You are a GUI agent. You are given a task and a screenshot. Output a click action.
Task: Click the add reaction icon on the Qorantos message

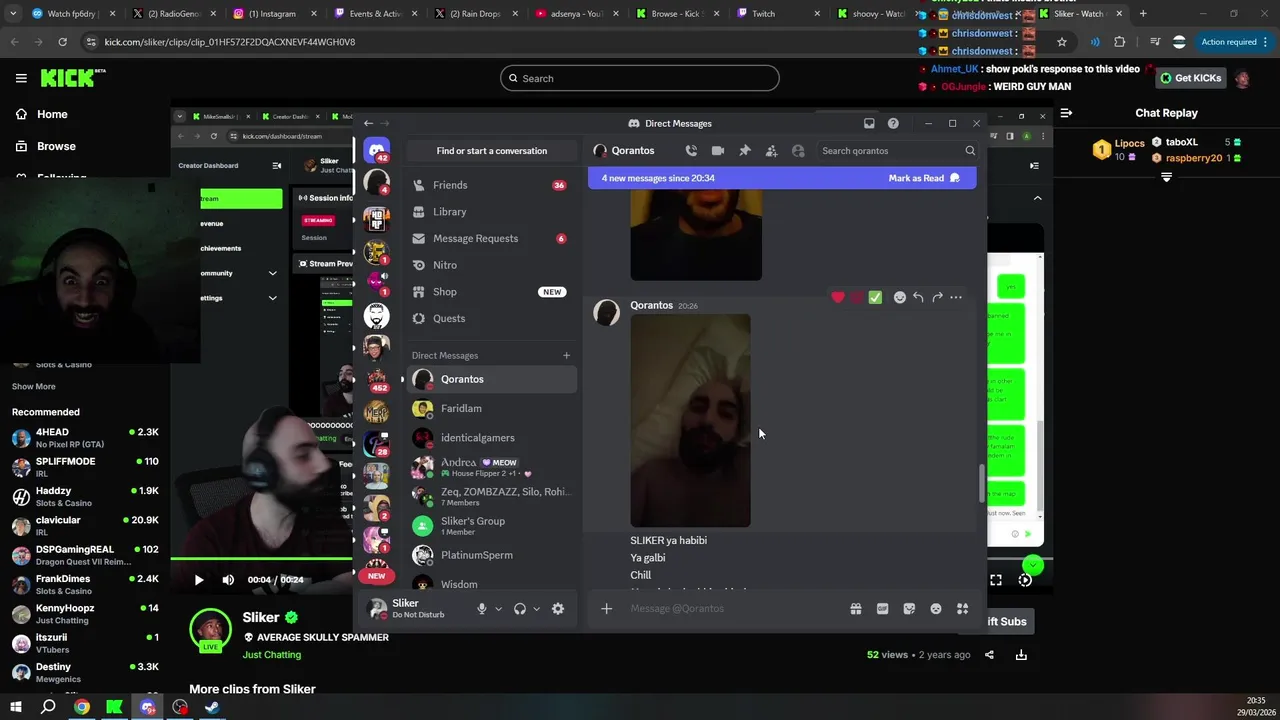[900, 297]
